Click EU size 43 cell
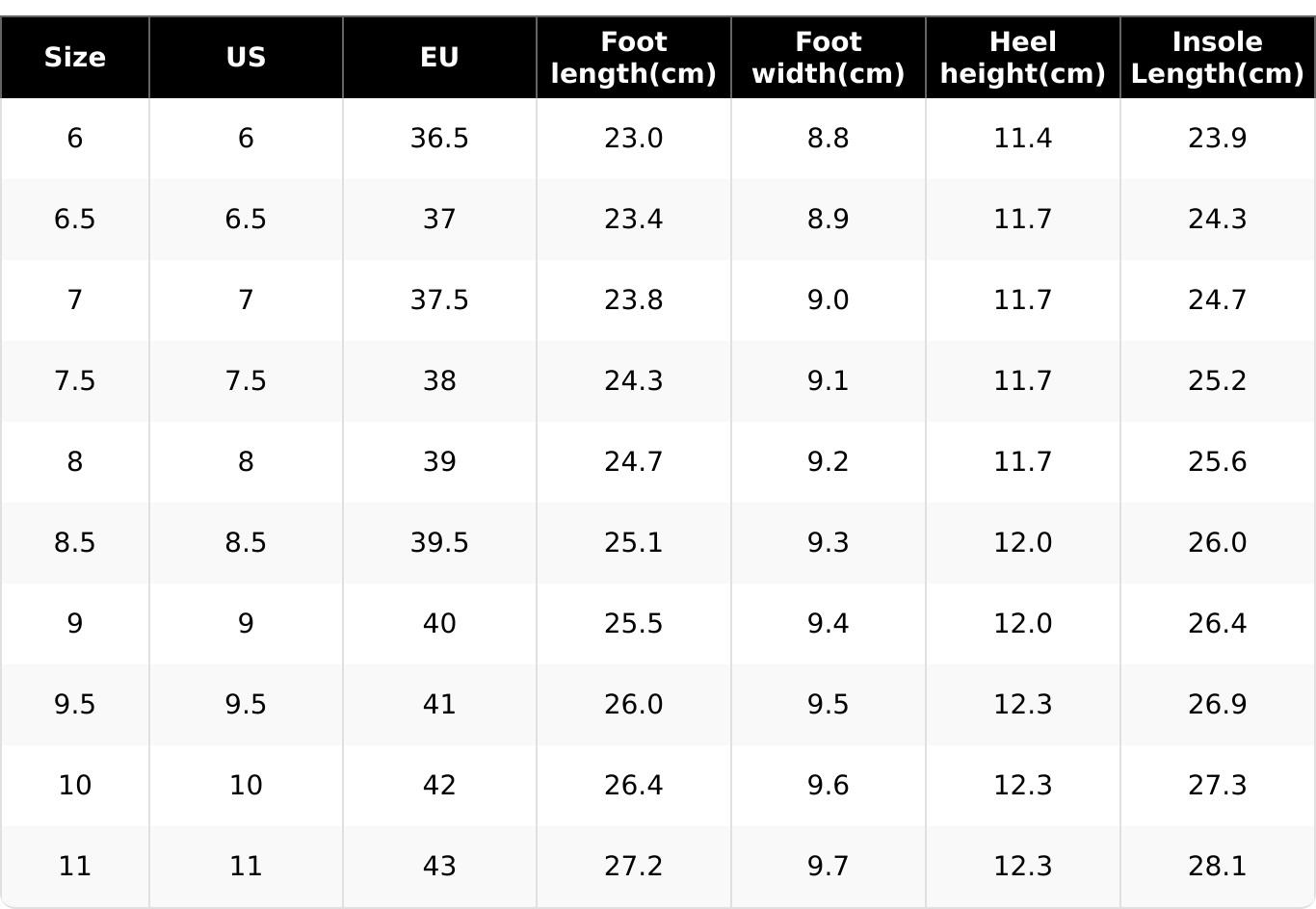Viewport: 1316px width, 909px height. pos(439,867)
